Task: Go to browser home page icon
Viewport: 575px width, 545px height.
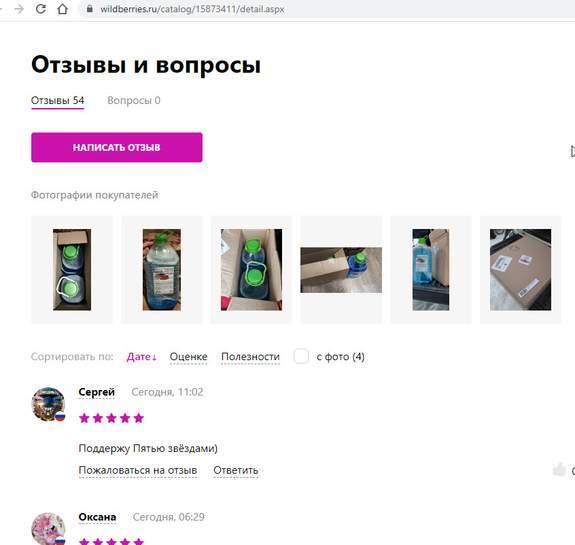Action: (x=63, y=9)
